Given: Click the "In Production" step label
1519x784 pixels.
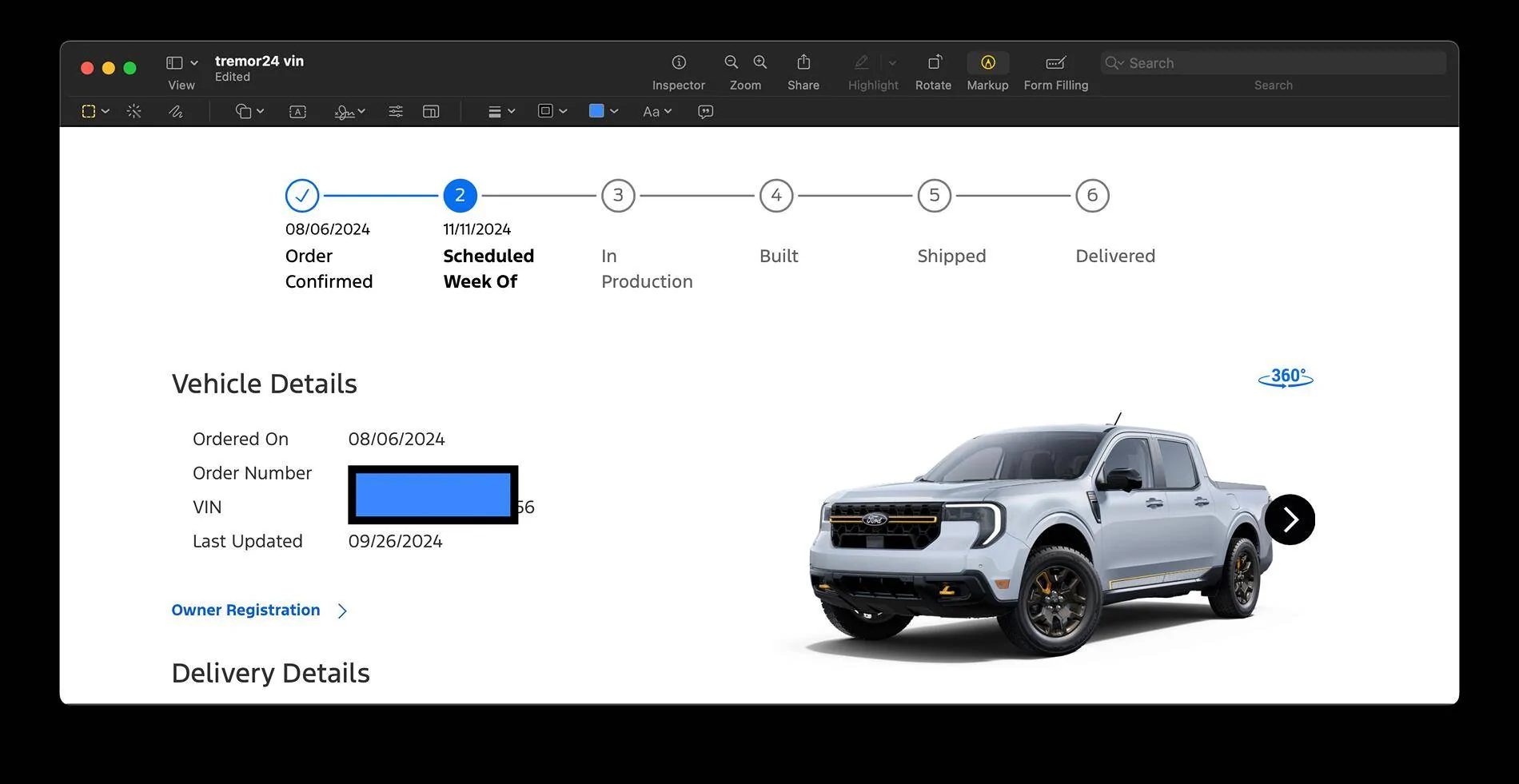Looking at the screenshot, I should pos(647,269).
